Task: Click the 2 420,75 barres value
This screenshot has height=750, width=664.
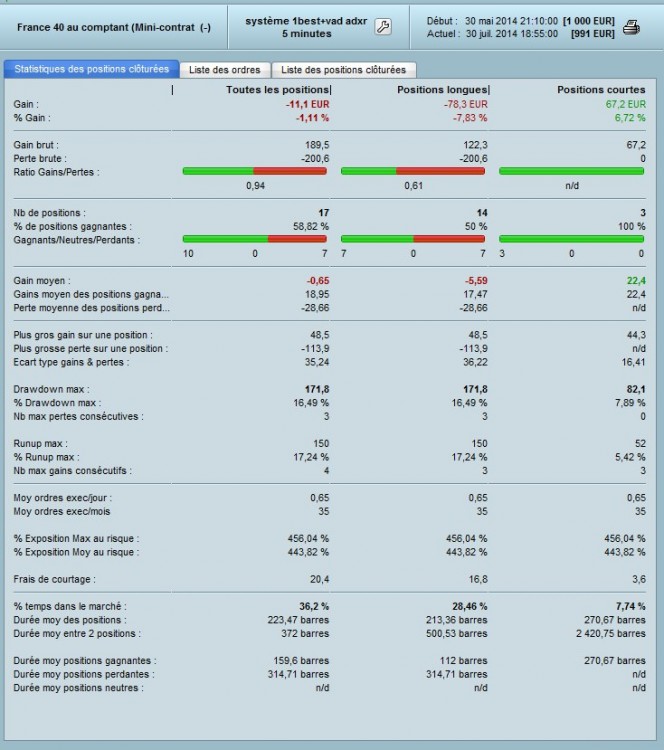Action: [611, 633]
